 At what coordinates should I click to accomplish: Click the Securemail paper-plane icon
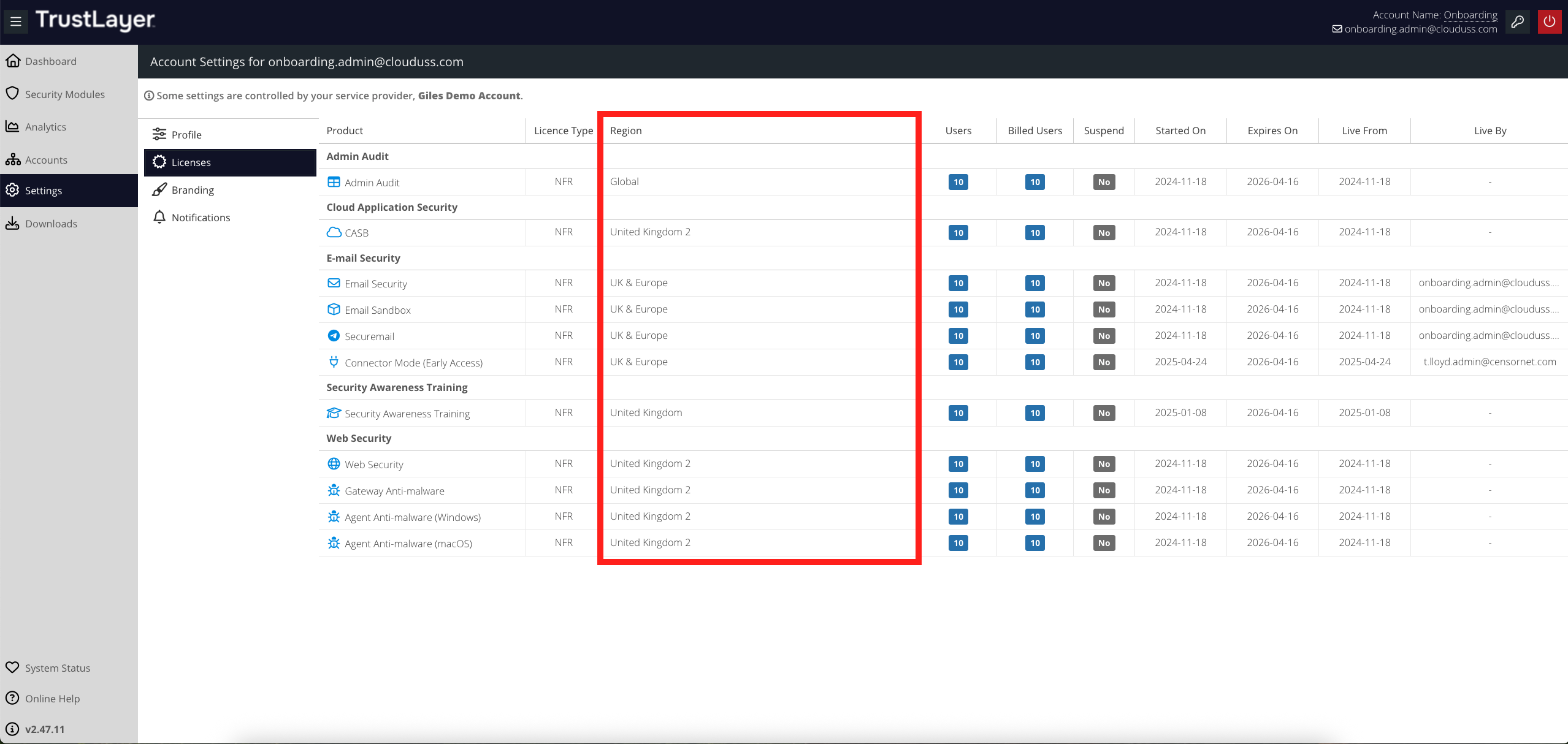click(x=334, y=336)
